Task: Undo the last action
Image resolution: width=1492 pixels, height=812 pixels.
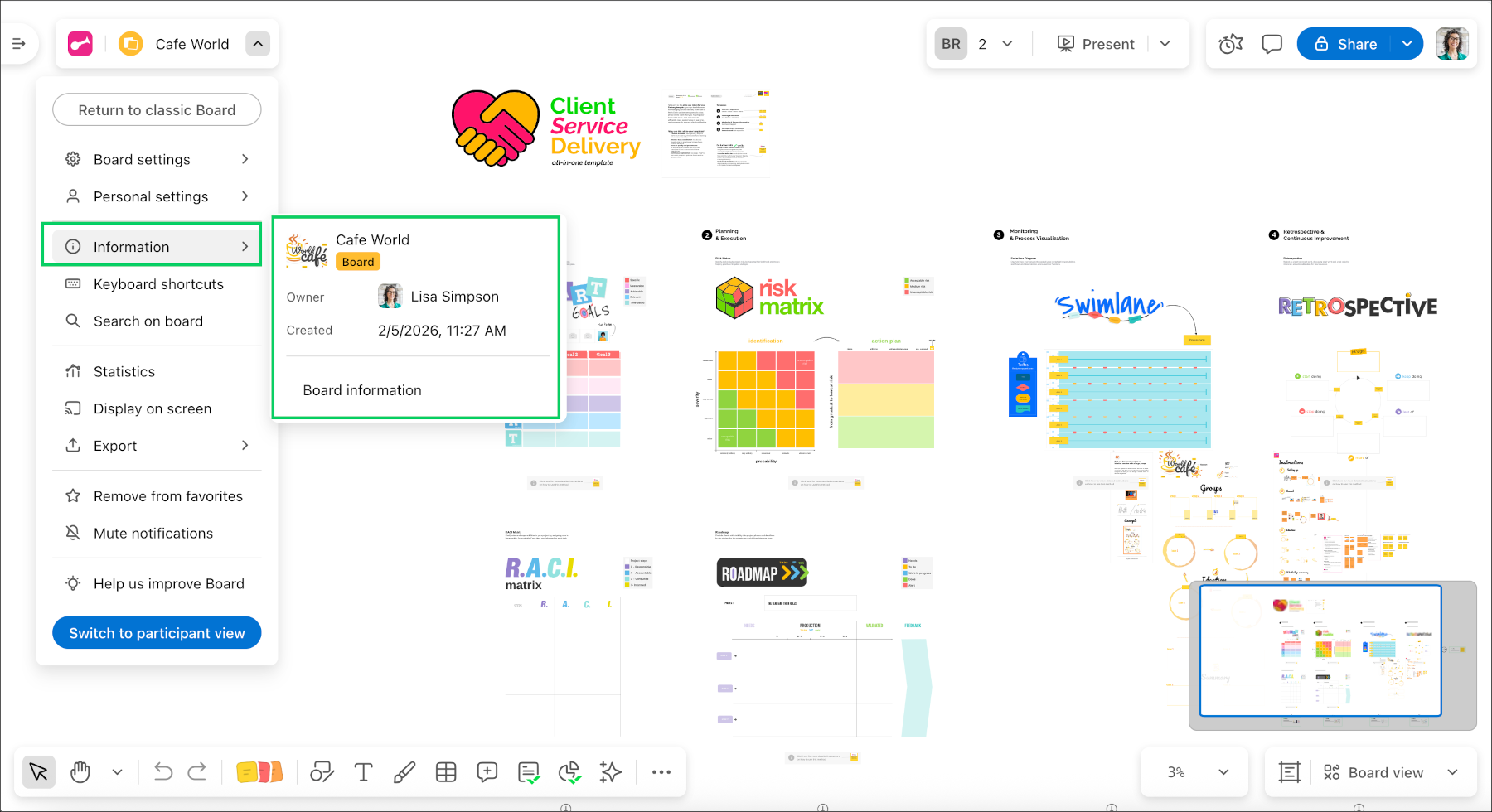Action: [163, 771]
